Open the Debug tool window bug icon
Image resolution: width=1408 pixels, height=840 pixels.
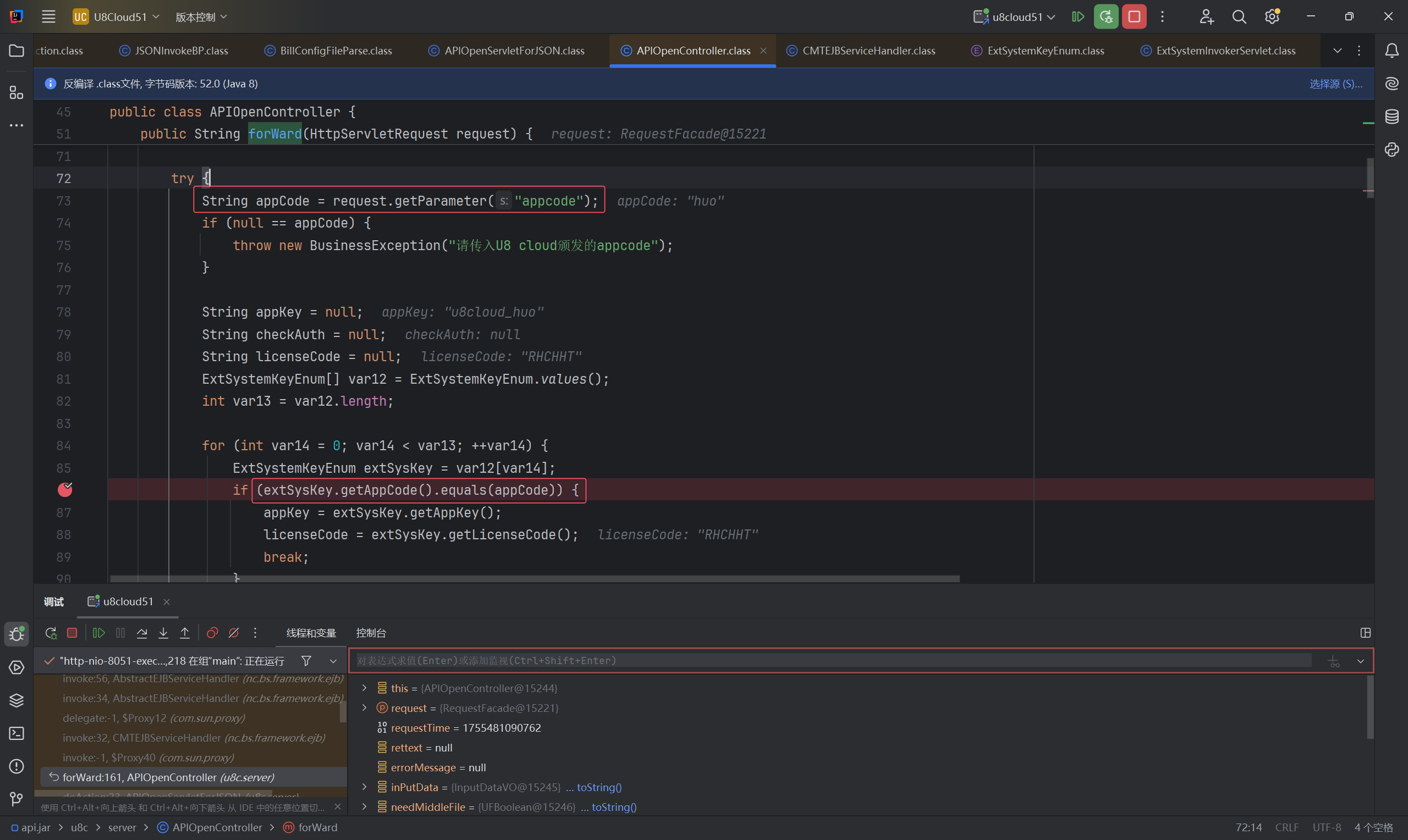pyautogui.click(x=16, y=634)
